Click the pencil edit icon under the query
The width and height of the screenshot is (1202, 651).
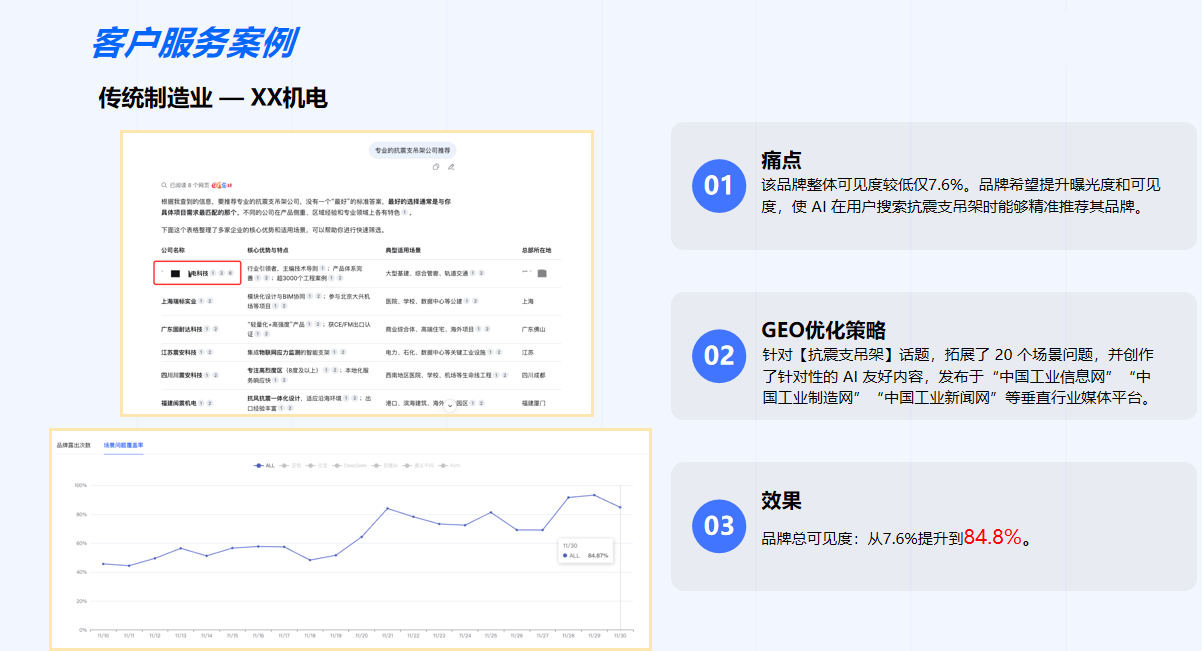451,166
